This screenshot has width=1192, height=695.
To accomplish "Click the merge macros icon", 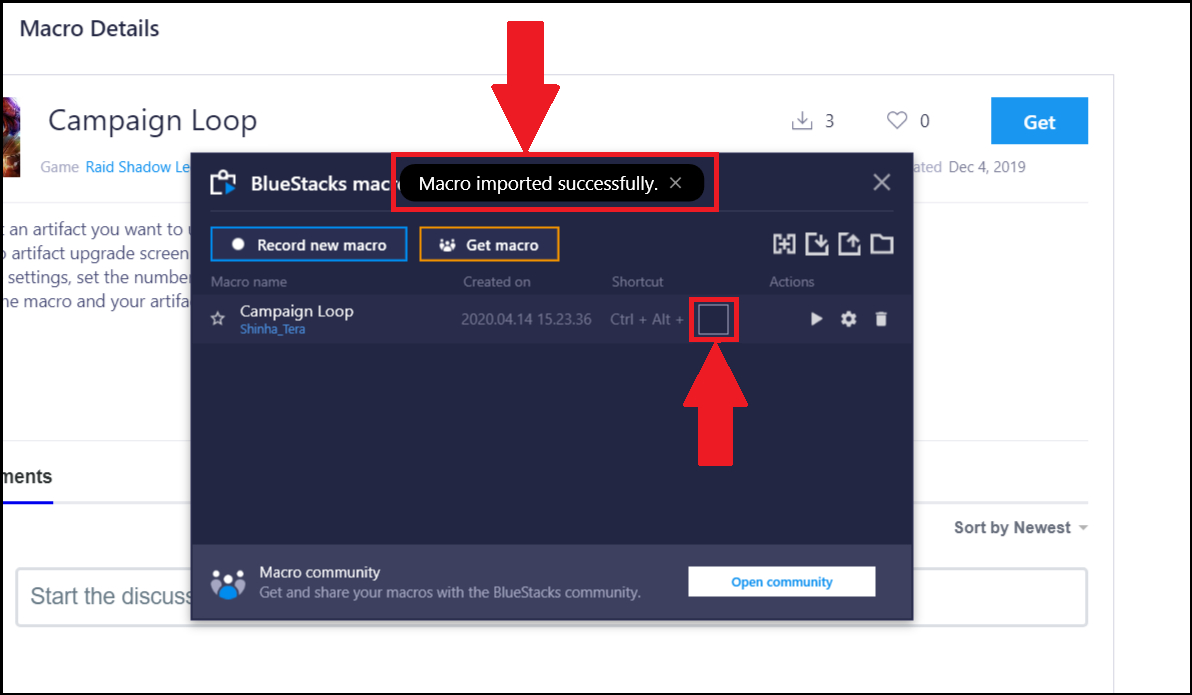I will point(784,244).
